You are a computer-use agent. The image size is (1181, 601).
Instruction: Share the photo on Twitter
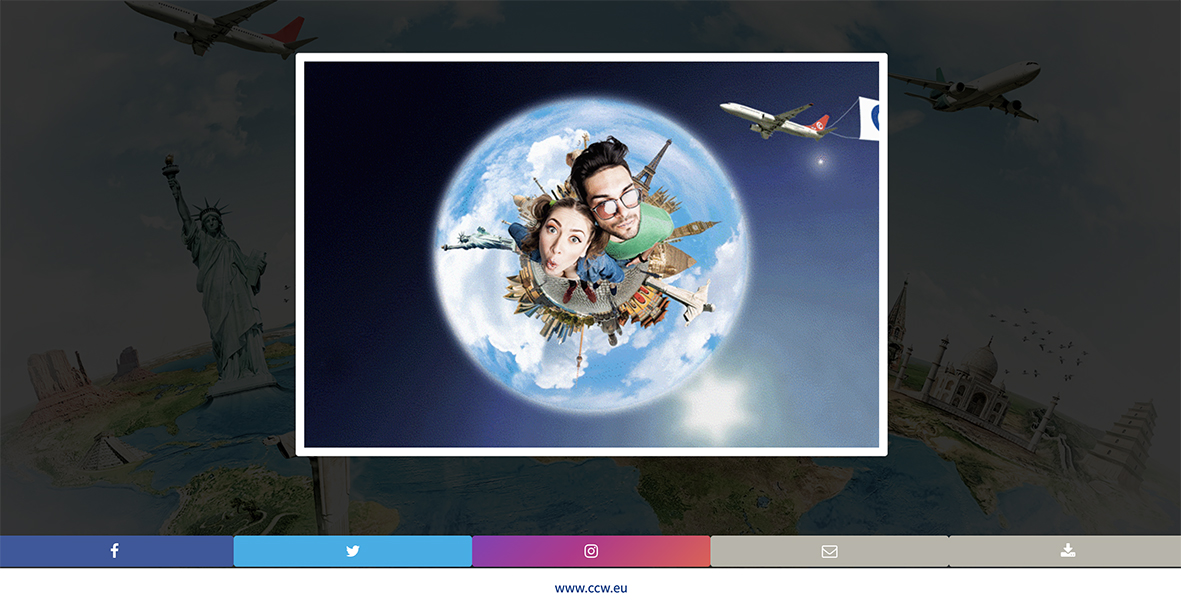click(x=352, y=551)
